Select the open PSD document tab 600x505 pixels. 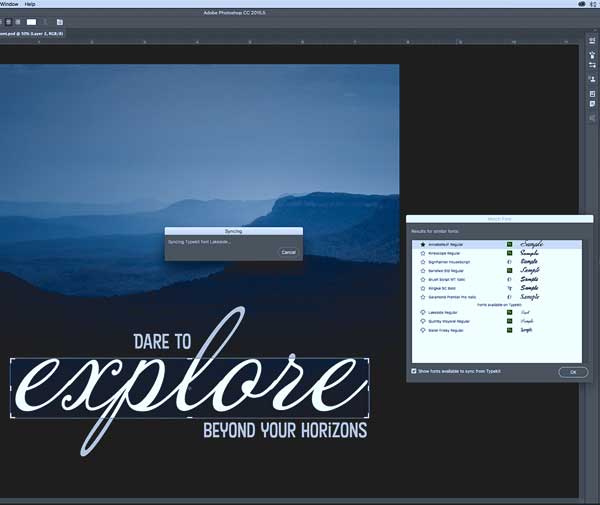[x=31, y=34]
